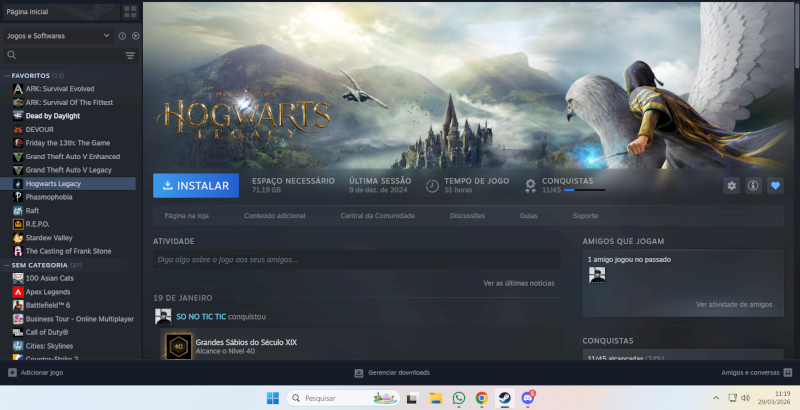Click the achievements progress bar
The width and height of the screenshot is (800, 410).
pyautogui.click(x=585, y=190)
